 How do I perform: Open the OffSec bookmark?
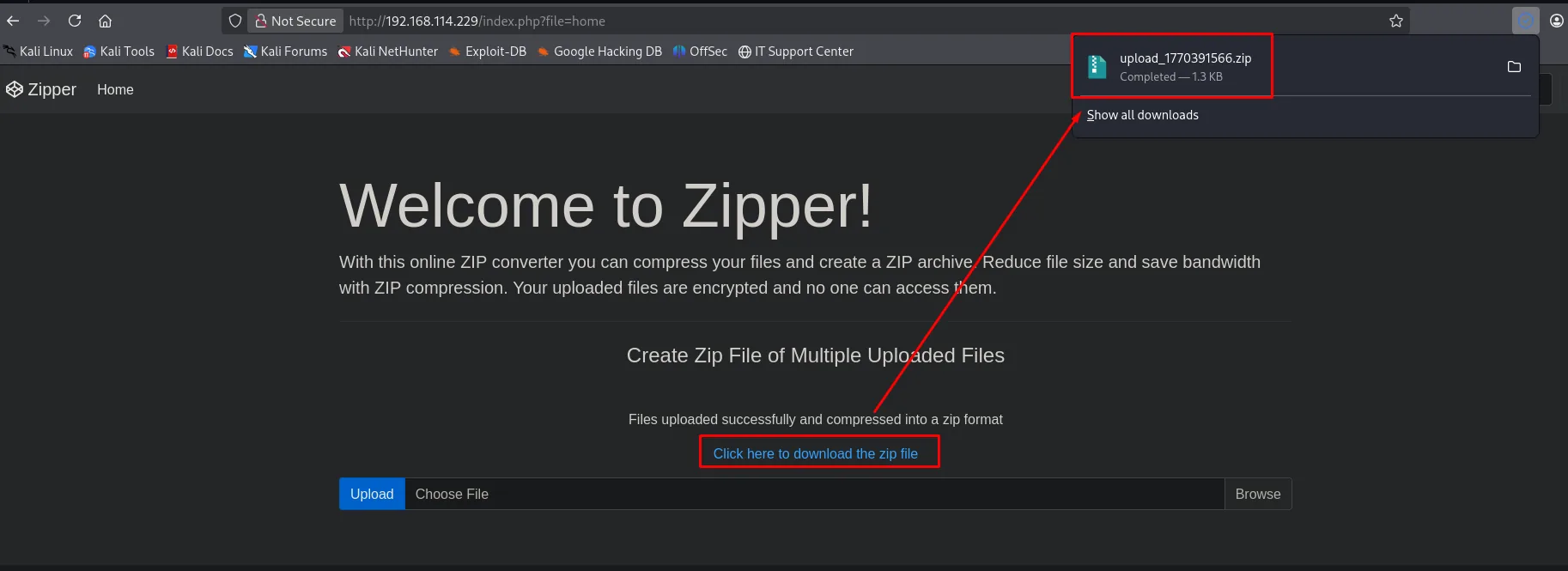tap(700, 52)
